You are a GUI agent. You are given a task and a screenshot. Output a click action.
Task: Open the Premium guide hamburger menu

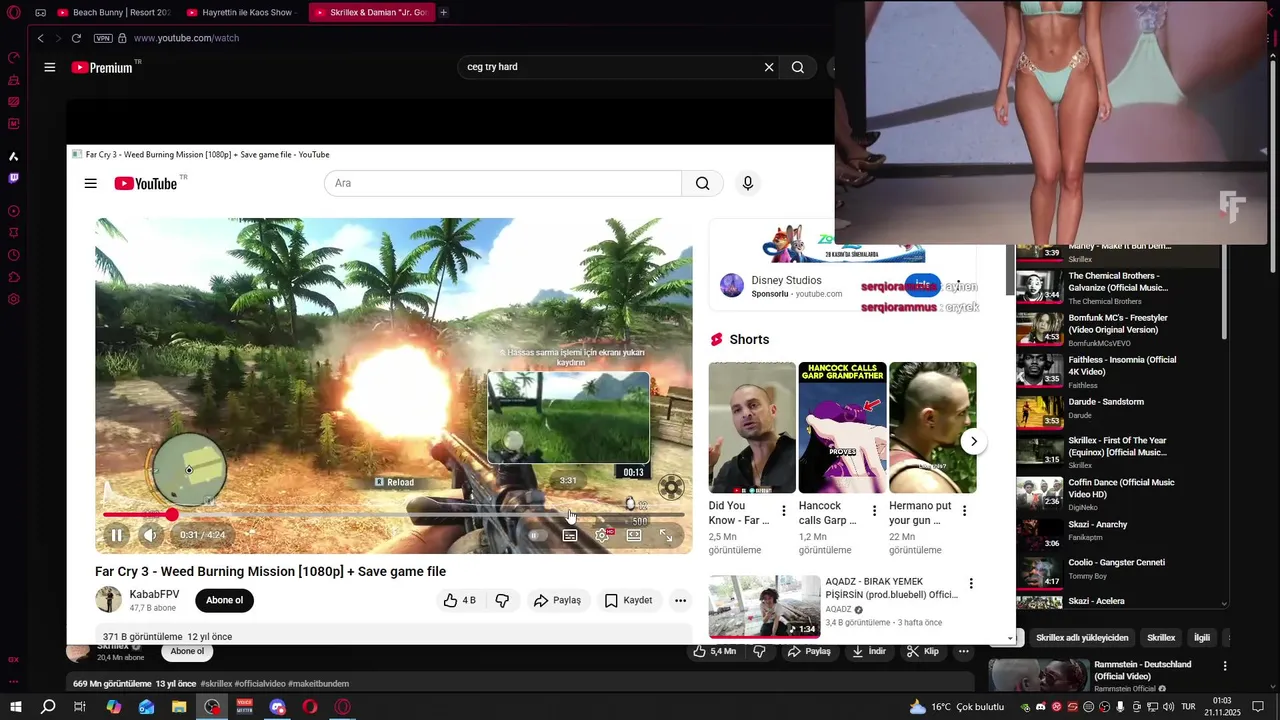coord(50,67)
